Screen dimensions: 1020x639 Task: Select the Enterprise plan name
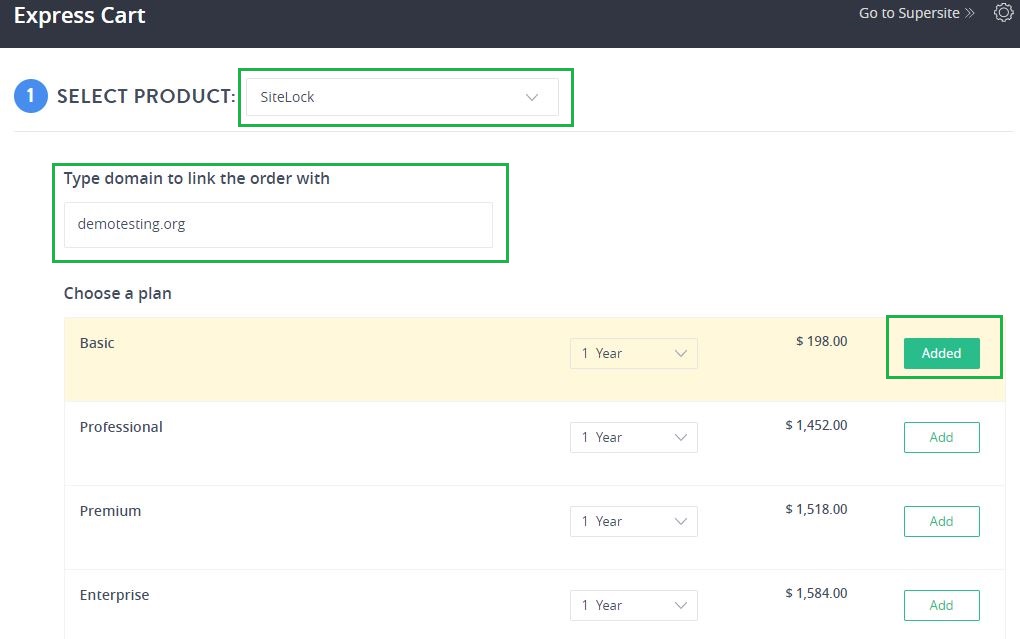(x=114, y=595)
